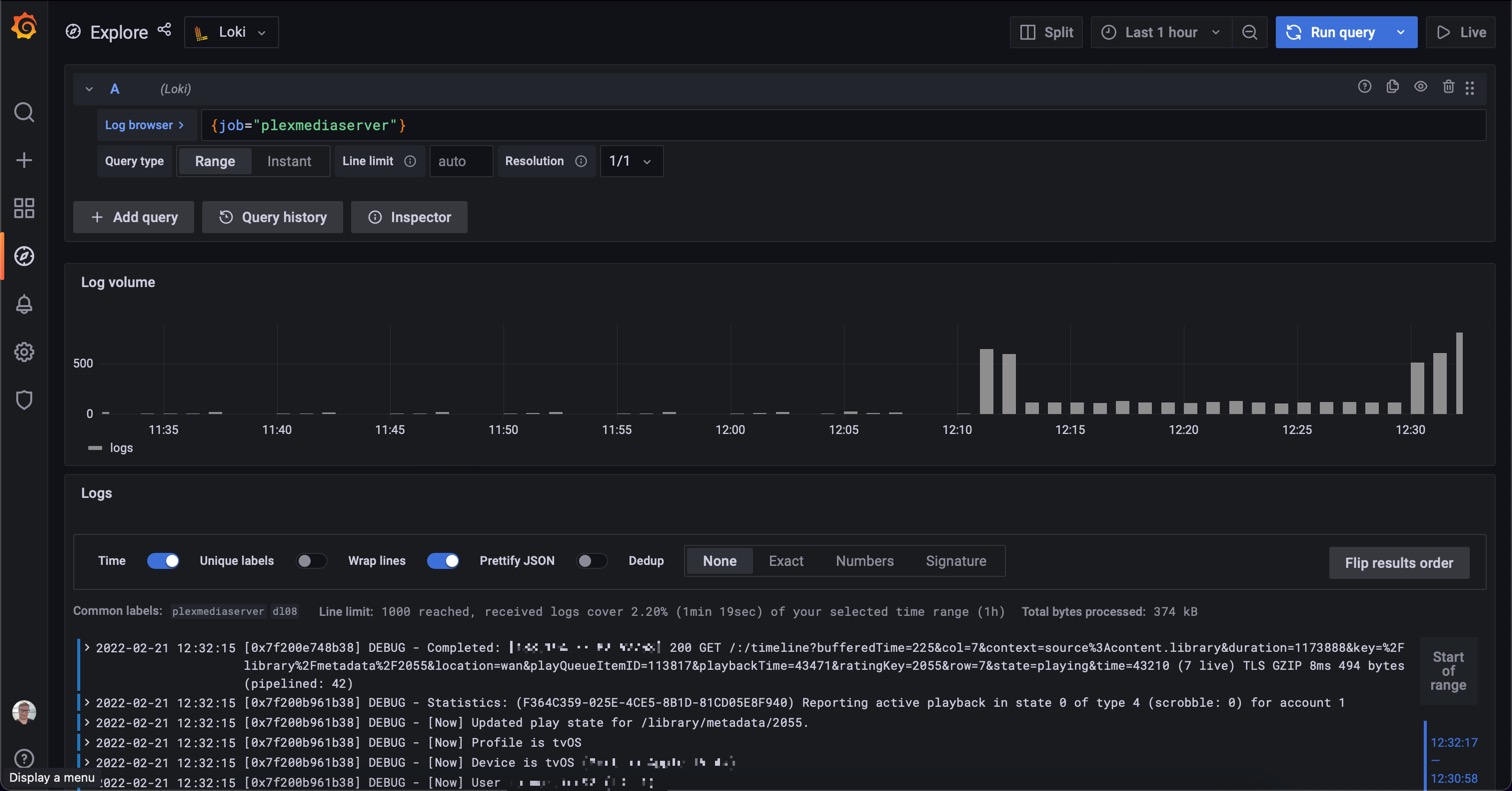
Task: Remove query A with the trash icon
Action: tap(1448, 87)
